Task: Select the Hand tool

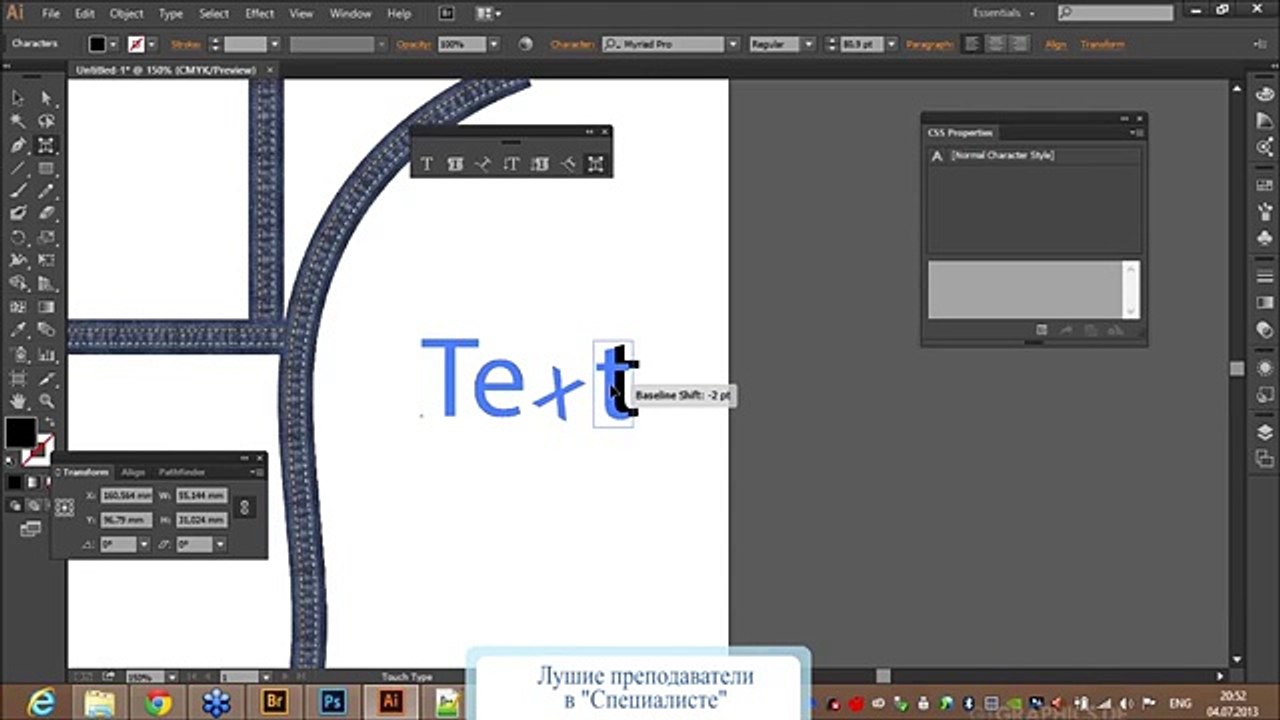Action: click(18, 401)
